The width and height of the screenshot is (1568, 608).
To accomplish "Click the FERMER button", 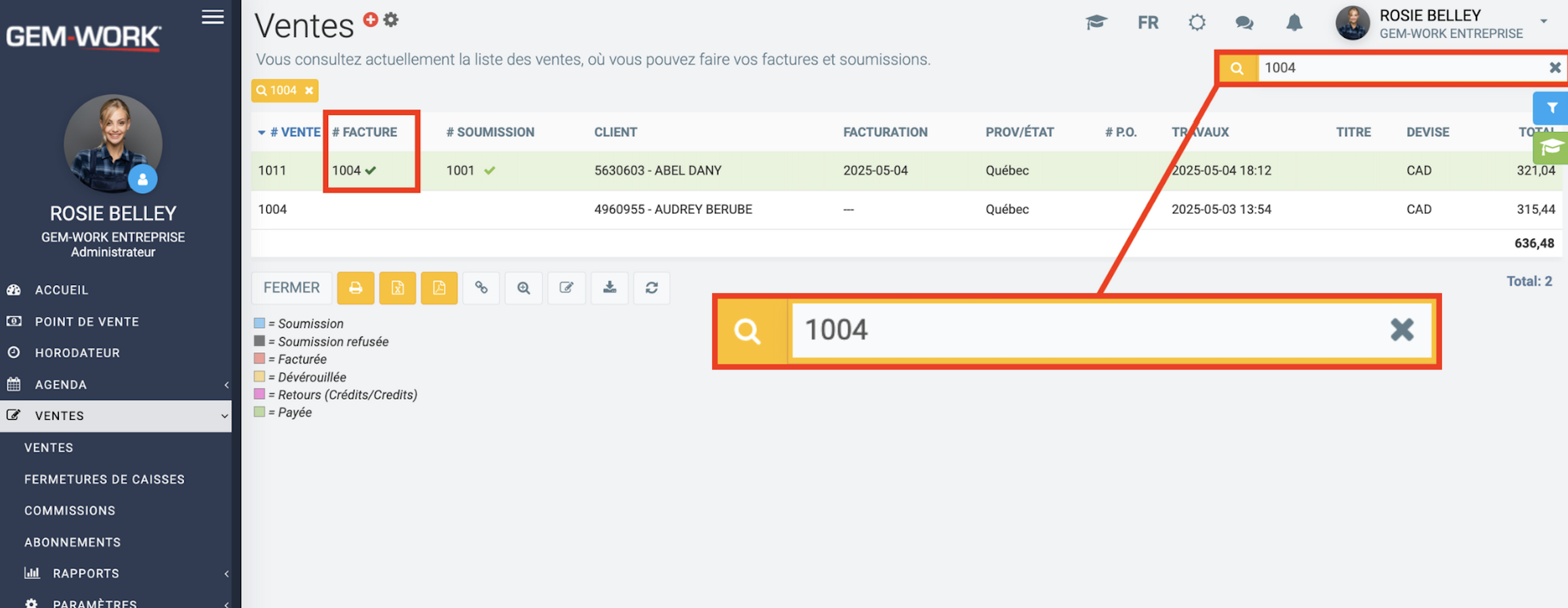I will pyautogui.click(x=291, y=288).
